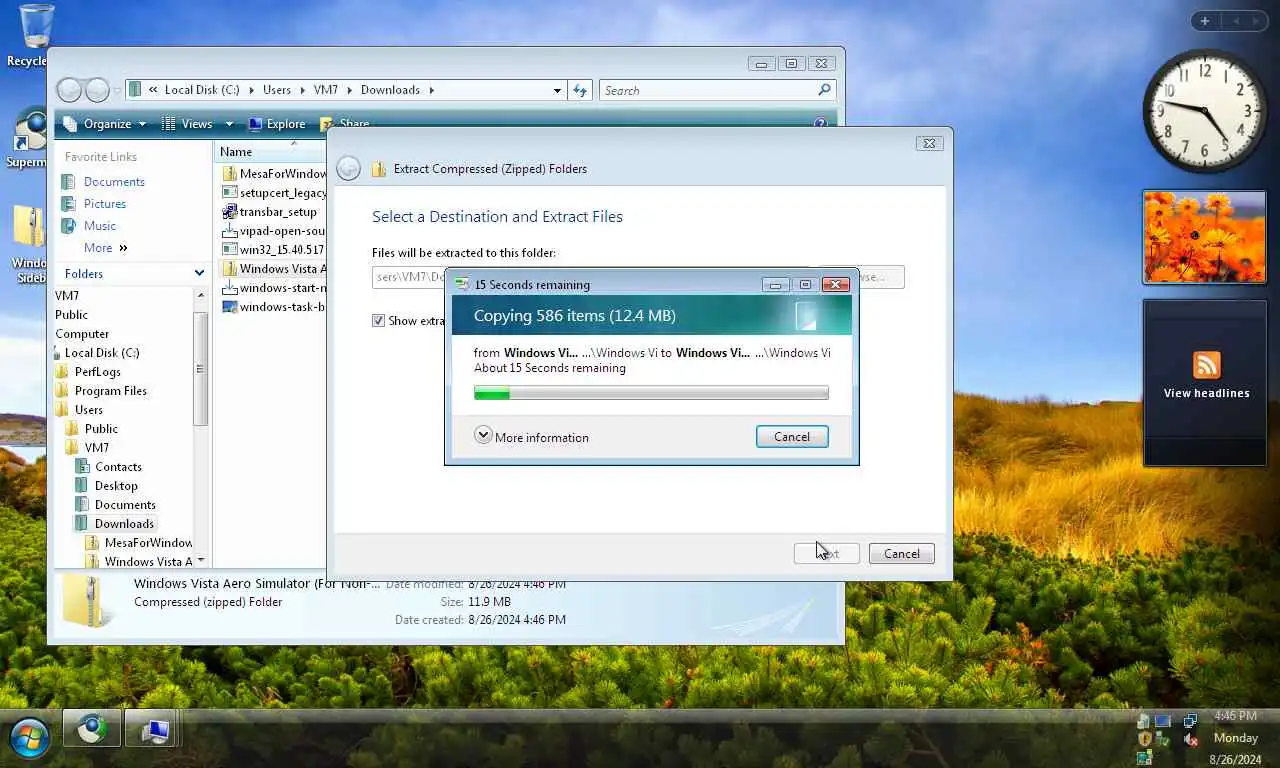Click the Search input field in Explorer
Screen dimensions: 1280x768
click(710, 90)
